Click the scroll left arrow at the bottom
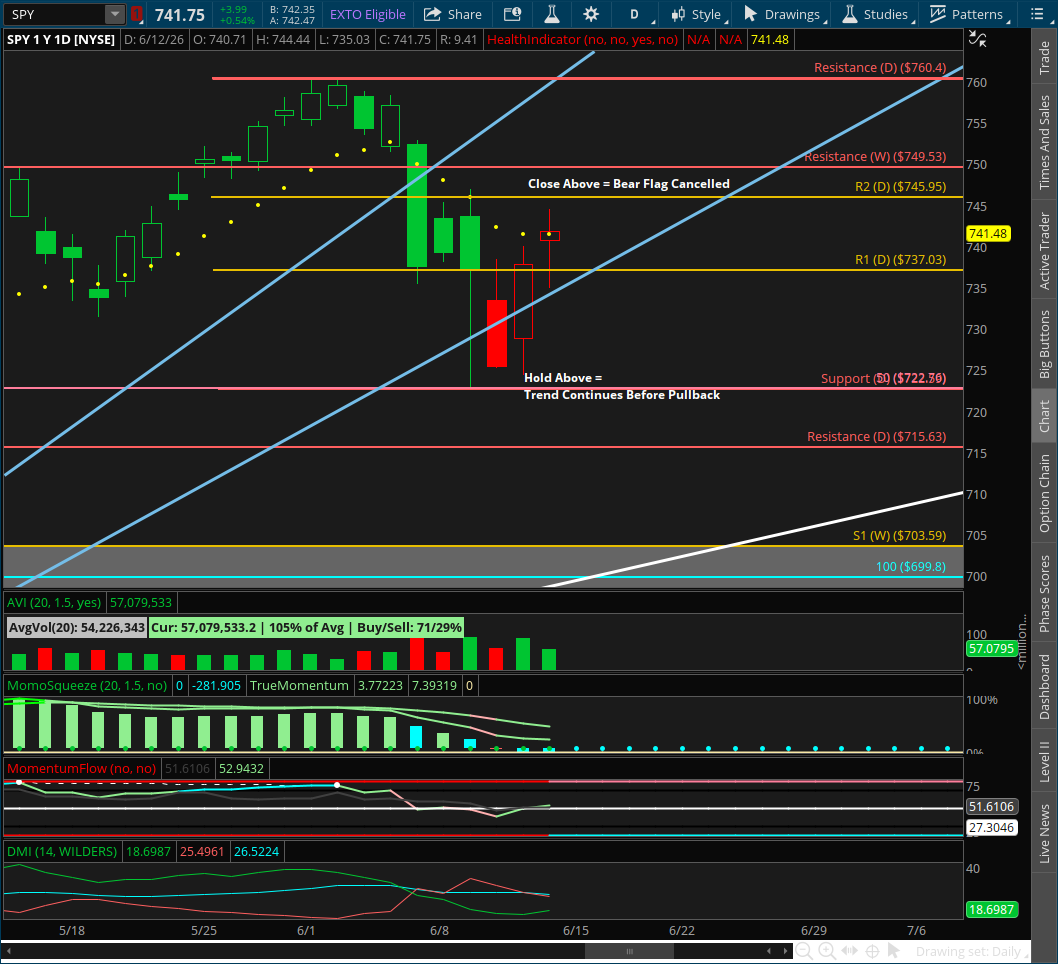Screen dimensions: 1058x964 (769, 951)
